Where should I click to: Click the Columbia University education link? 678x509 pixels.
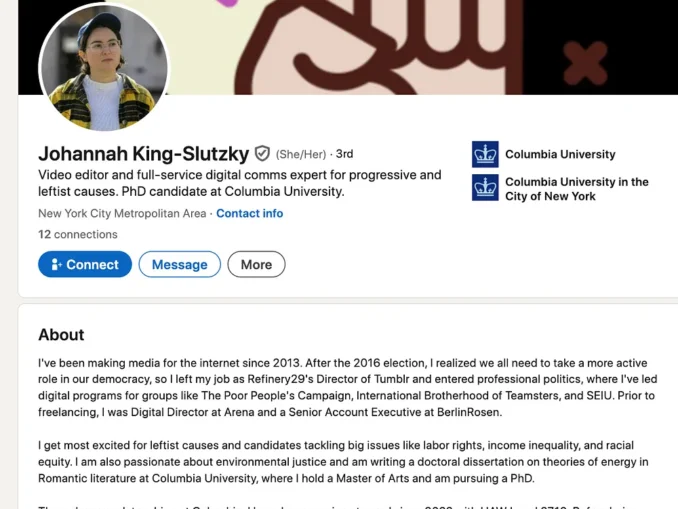click(x=560, y=154)
